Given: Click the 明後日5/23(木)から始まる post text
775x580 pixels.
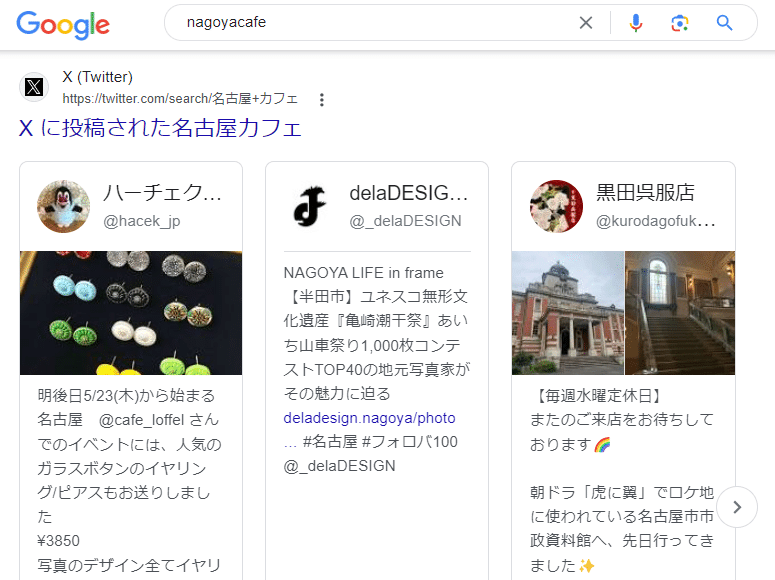Looking at the screenshot, I should click(126, 396).
